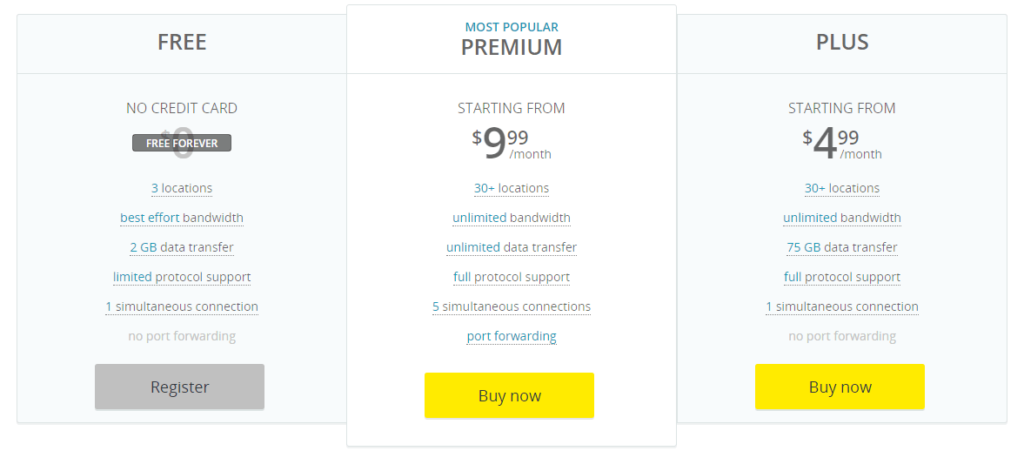Click '30+ locations' in Premium plan
The width and height of the screenshot is (1024, 451).
511,189
